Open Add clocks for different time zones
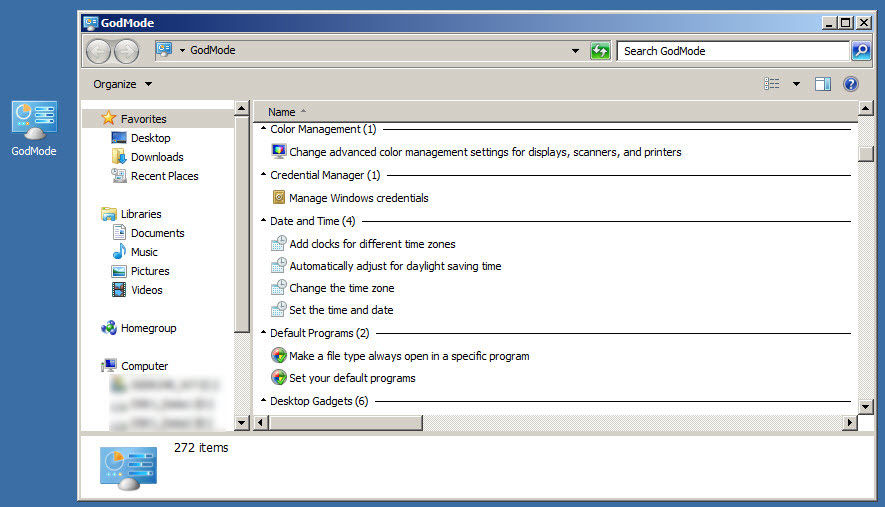This screenshot has width=885, height=507. pyautogui.click(x=373, y=244)
